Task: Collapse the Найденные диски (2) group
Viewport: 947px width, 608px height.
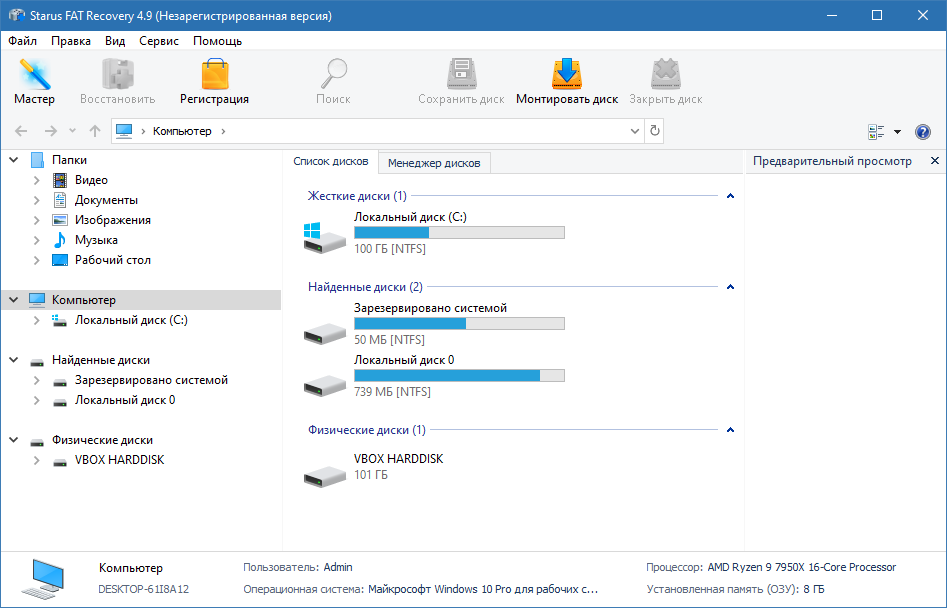Action: (730, 287)
